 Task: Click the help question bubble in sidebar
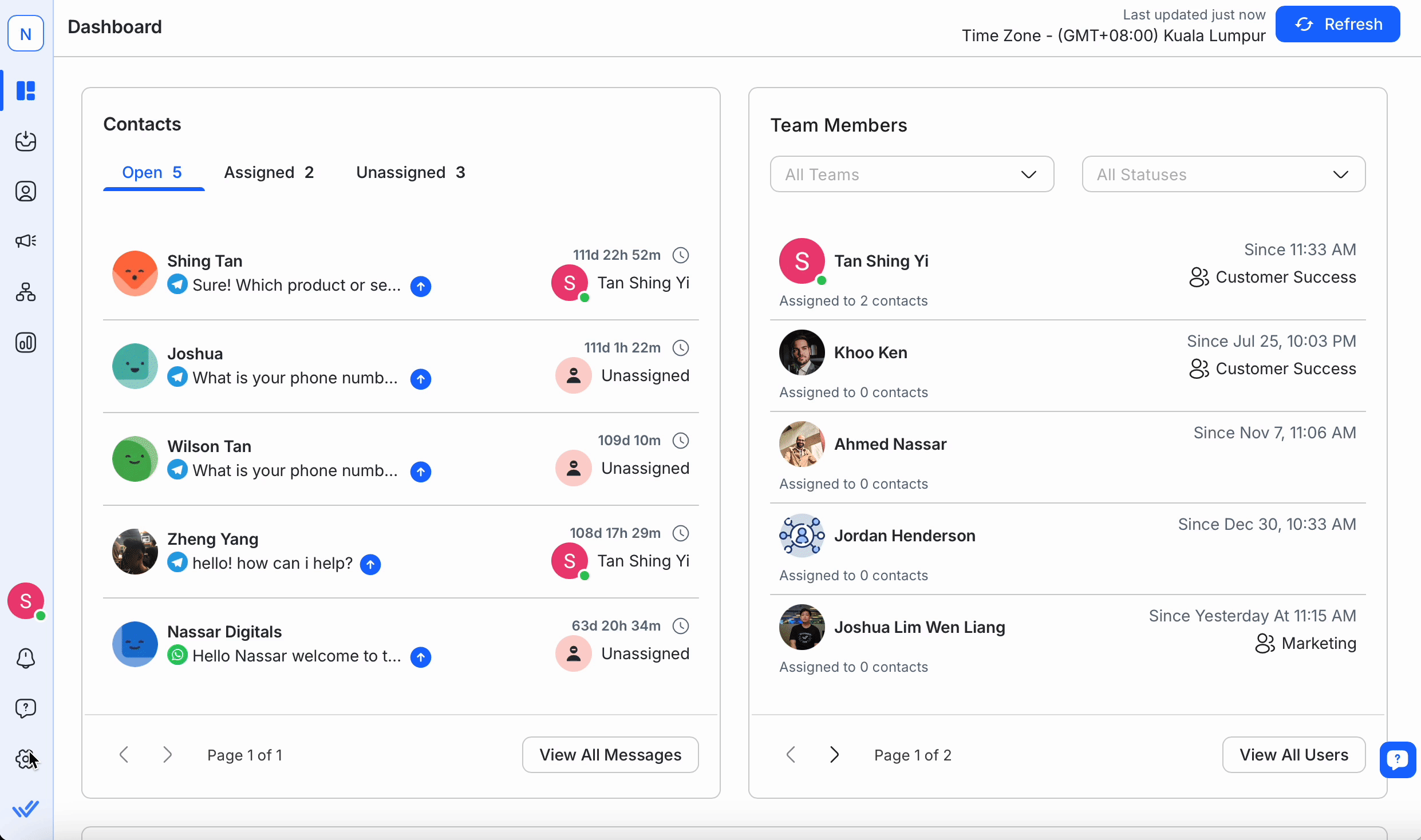pyautogui.click(x=26, y=708)
